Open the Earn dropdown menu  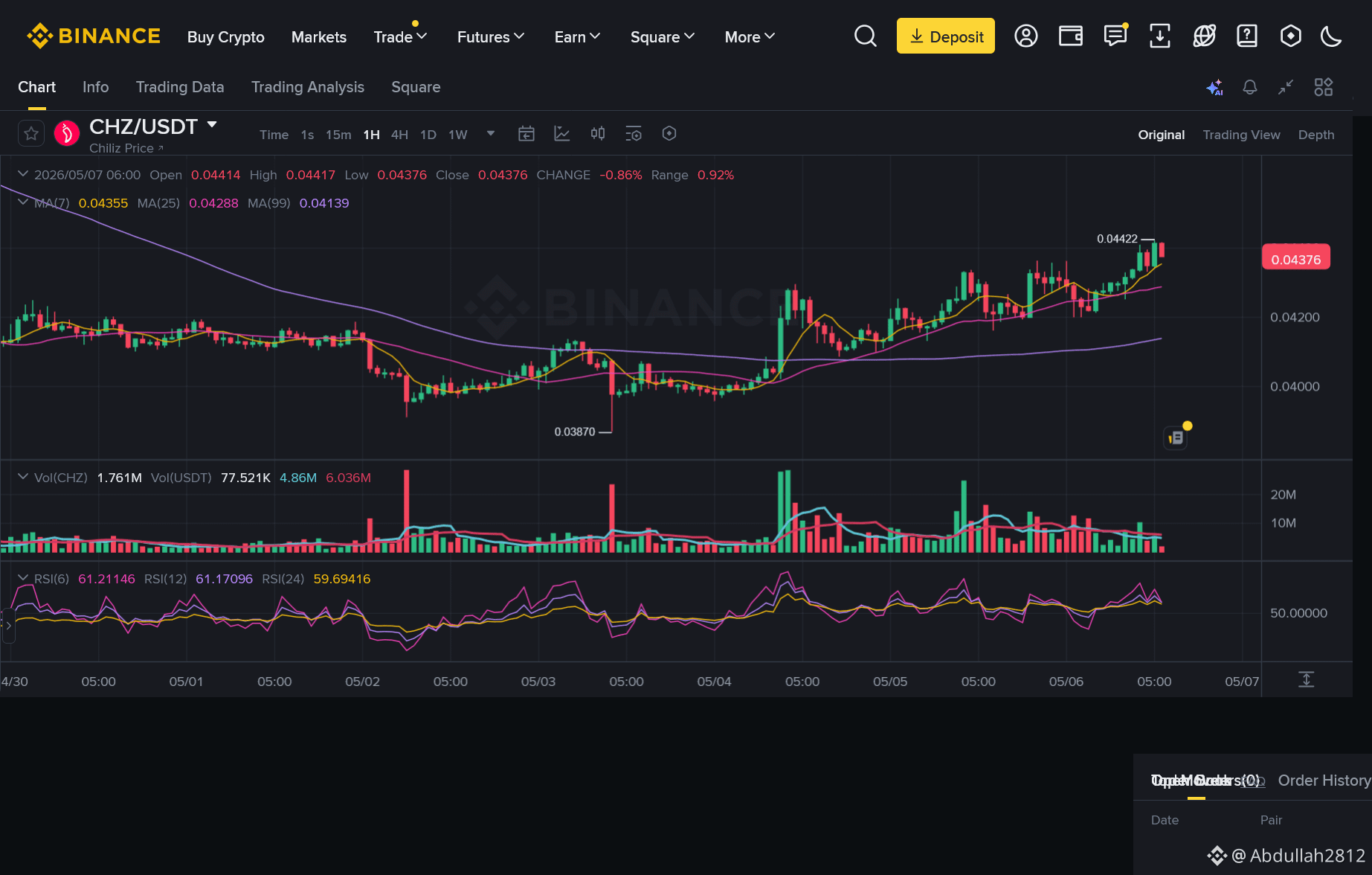pos(577,36)
